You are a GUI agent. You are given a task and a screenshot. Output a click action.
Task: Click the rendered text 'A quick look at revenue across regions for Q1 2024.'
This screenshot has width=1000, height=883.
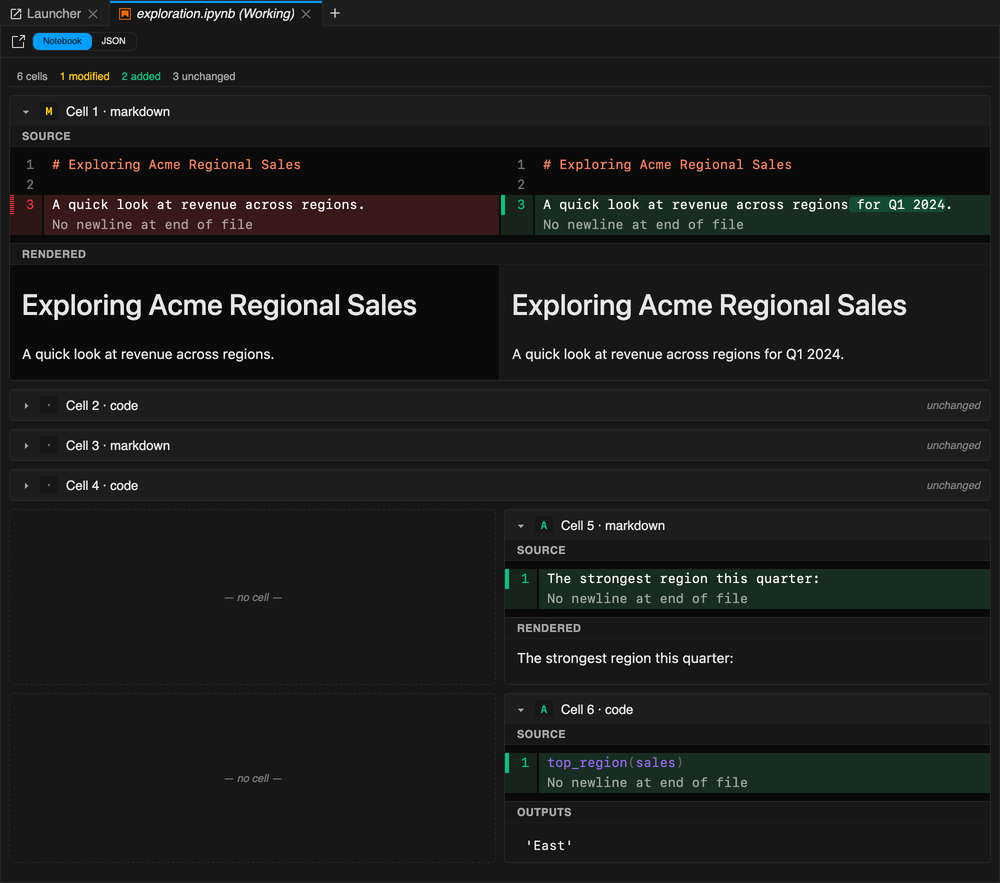point(678,354)
